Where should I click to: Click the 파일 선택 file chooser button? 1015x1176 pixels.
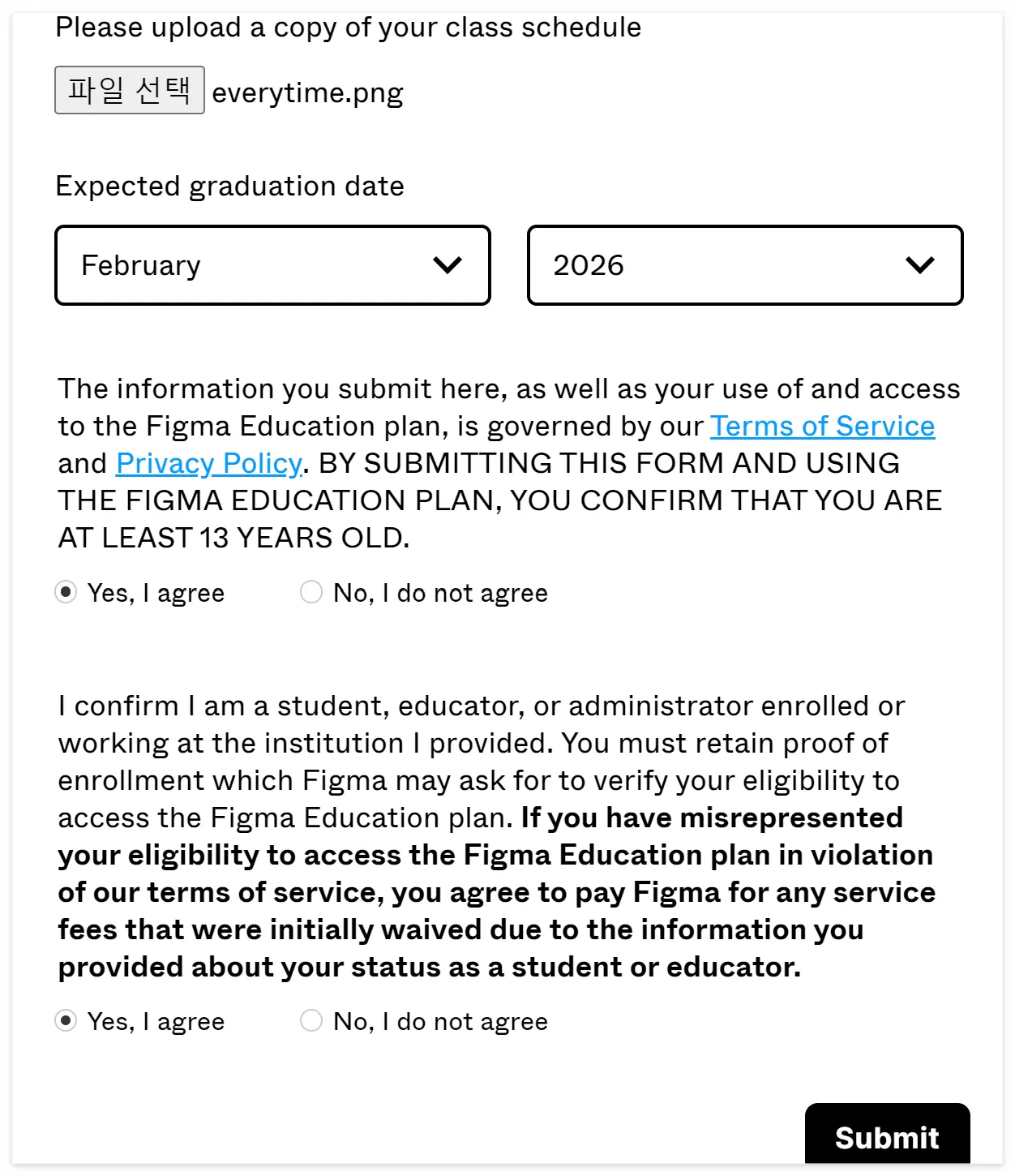[130, 90]
